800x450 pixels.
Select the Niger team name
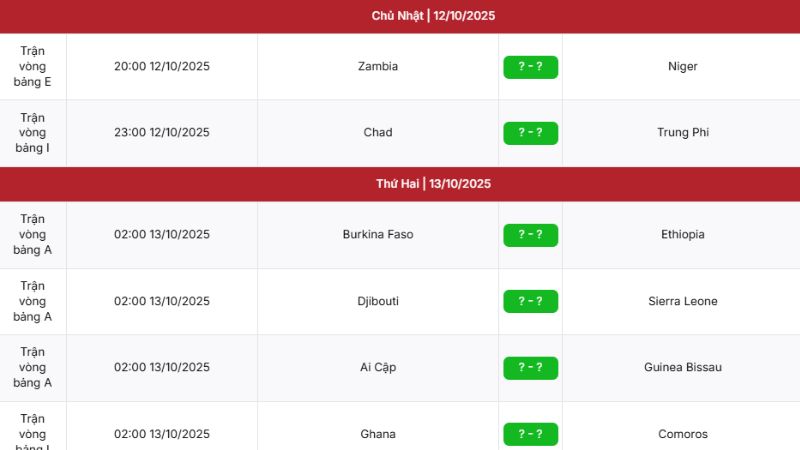click(683, 67)
